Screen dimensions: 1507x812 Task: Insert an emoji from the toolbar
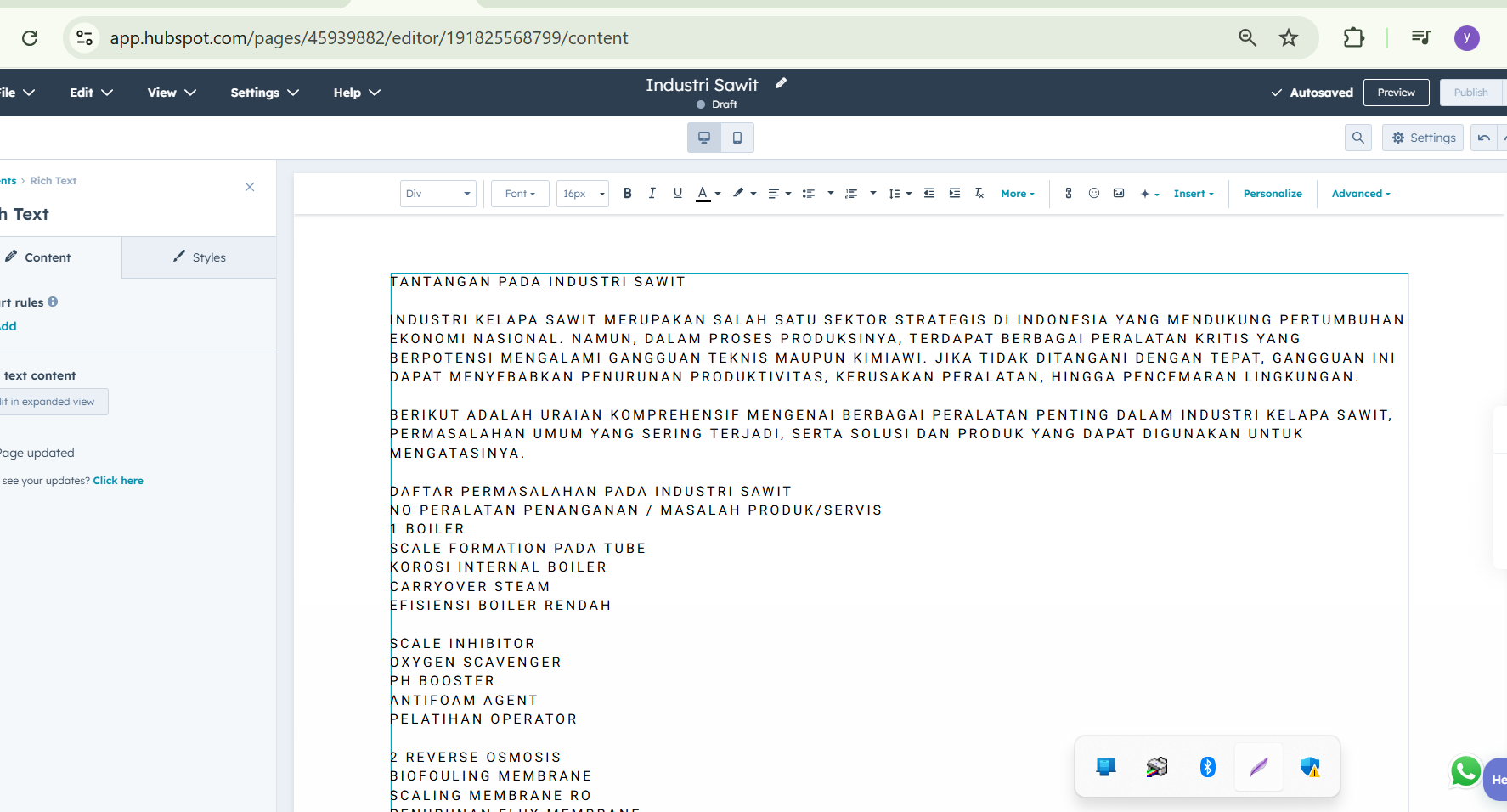click(1093, 193)
